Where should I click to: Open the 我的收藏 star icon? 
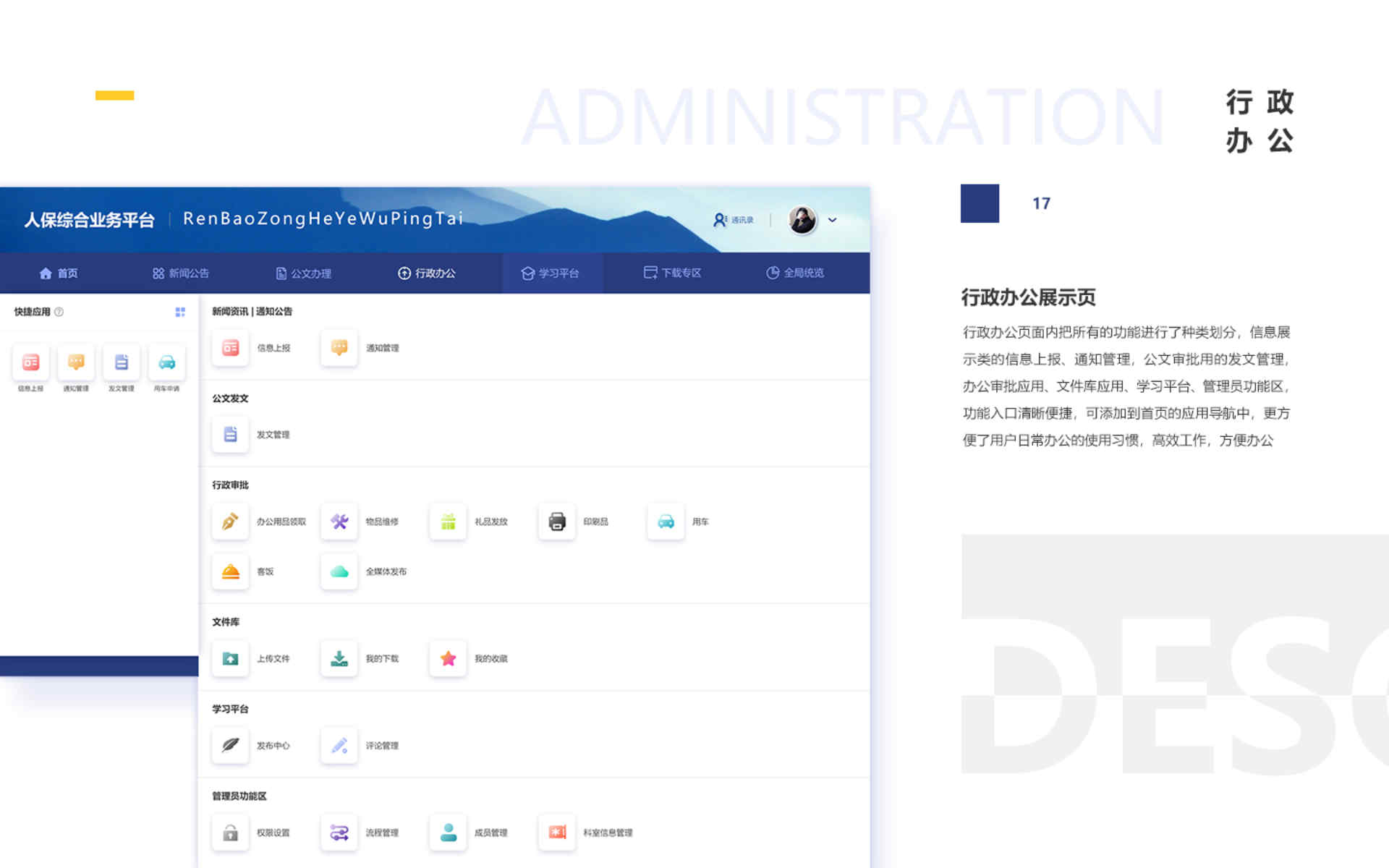448,658
